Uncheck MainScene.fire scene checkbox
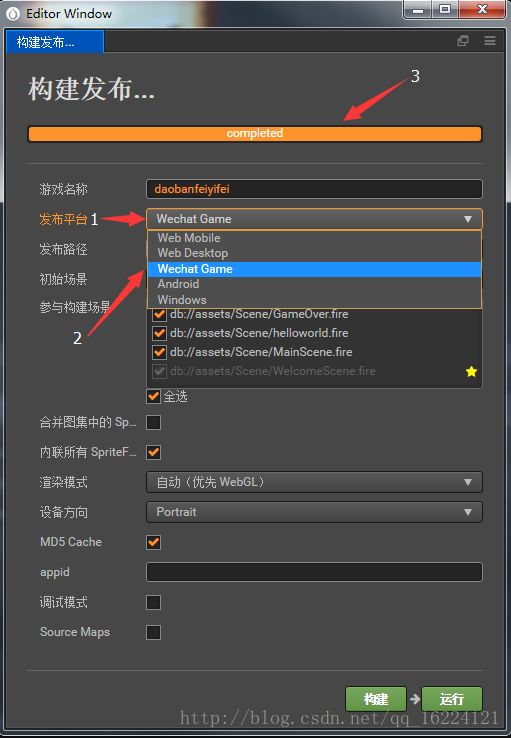 click(x=160, y=352)
